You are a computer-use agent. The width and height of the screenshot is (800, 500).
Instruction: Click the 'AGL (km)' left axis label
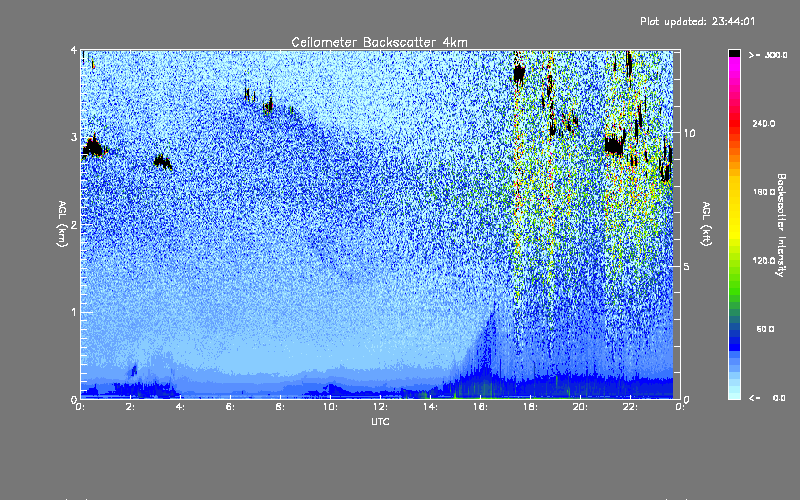(x=62, y=224)
